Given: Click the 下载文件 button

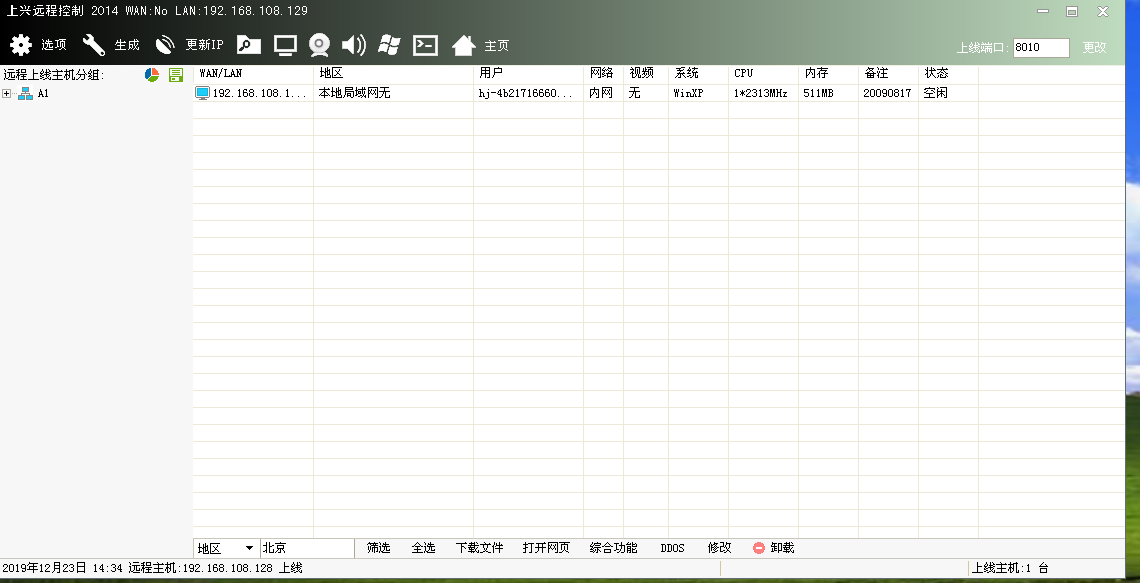Looking at the screenshot, I should pyautogui.click(x=480, y=548).
